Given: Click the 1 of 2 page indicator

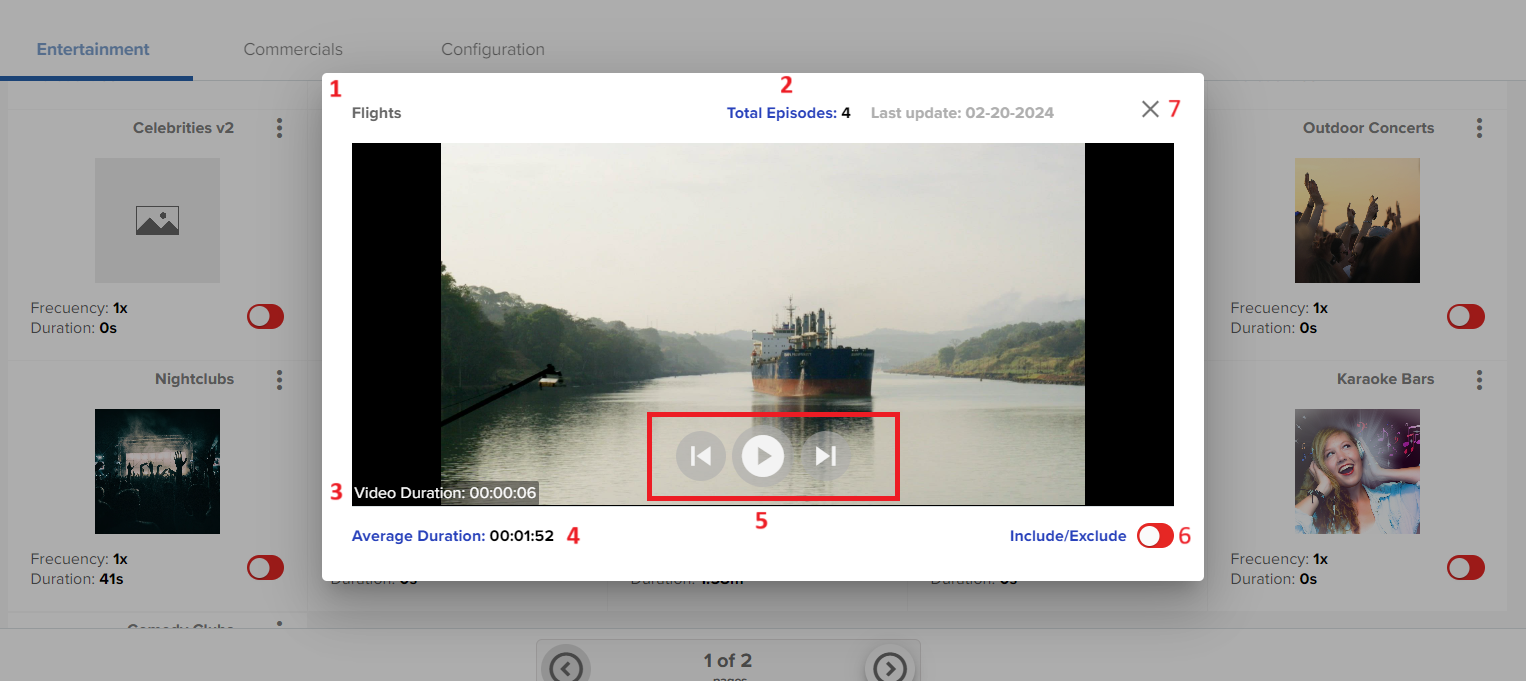Looking at the screenshot, I should point(727,660).
